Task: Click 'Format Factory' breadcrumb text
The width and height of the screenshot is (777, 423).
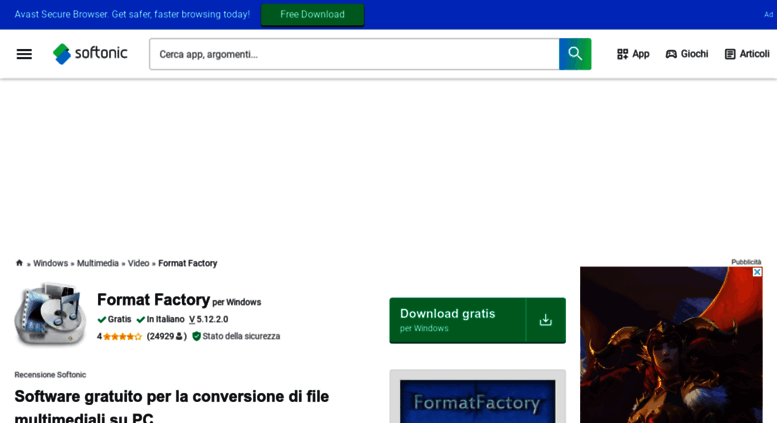Action: (x=188, y=263)
